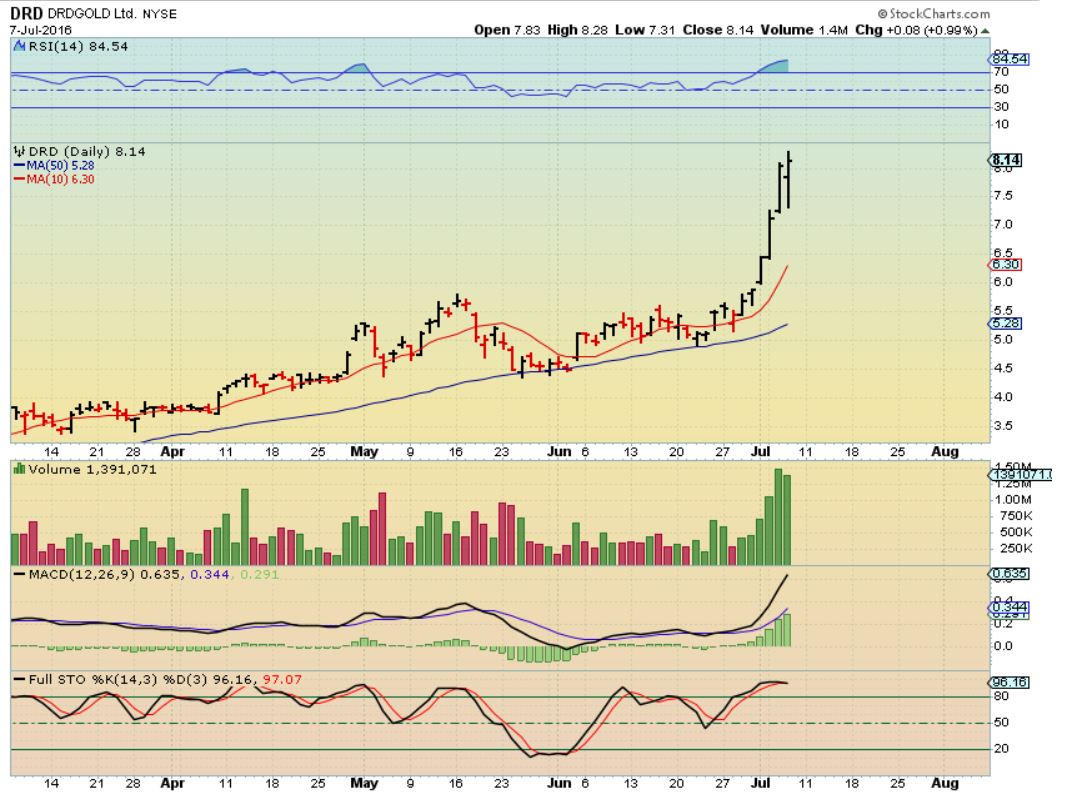Viewport: 1068px width, 800px height.
Task: Click the 'DRDGOLD Ltd. NYSE' company name
Action: pos(112,14)
